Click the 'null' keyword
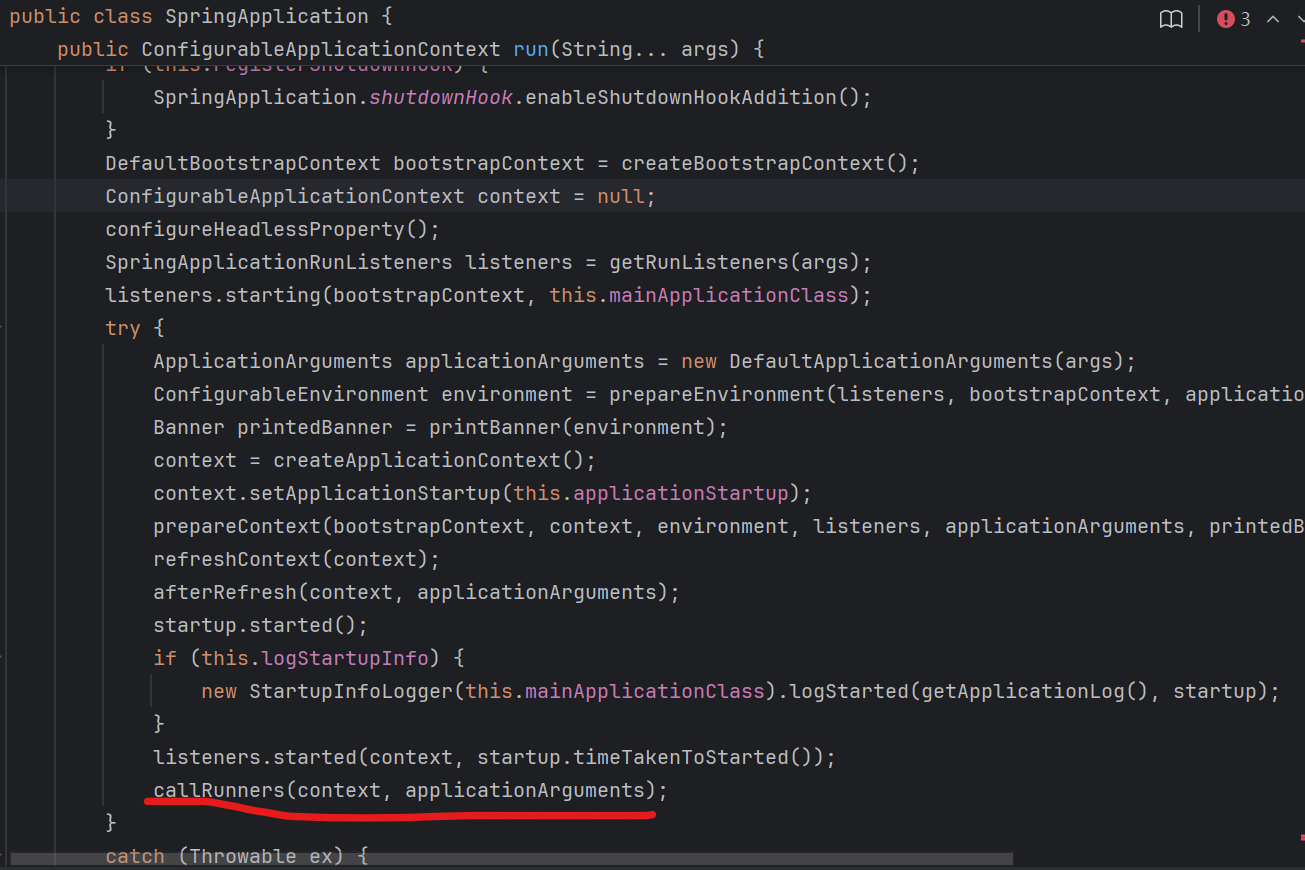The height and width of the screenshot is (870, 1305). coord(621,196)
